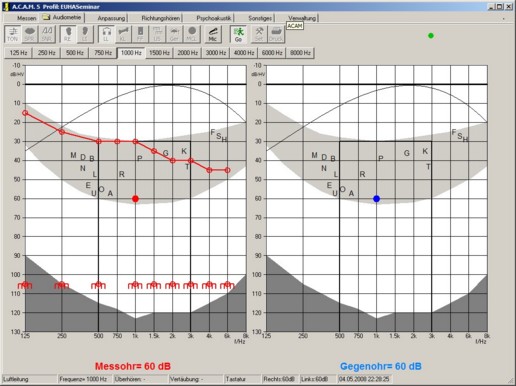516x386 pixels.
Task: Click the Tastatur status field
Action: [242, 379]
